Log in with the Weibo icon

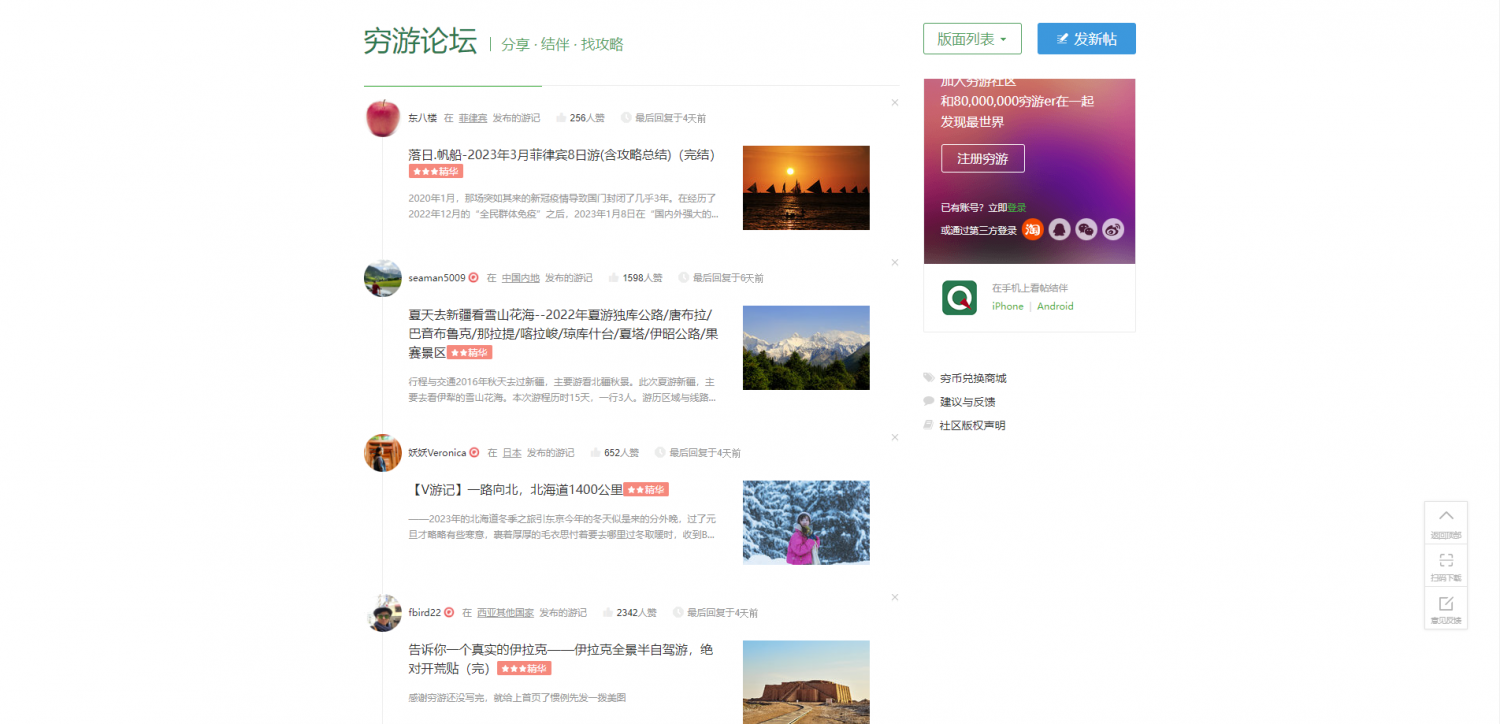[x=1113, y=230]
